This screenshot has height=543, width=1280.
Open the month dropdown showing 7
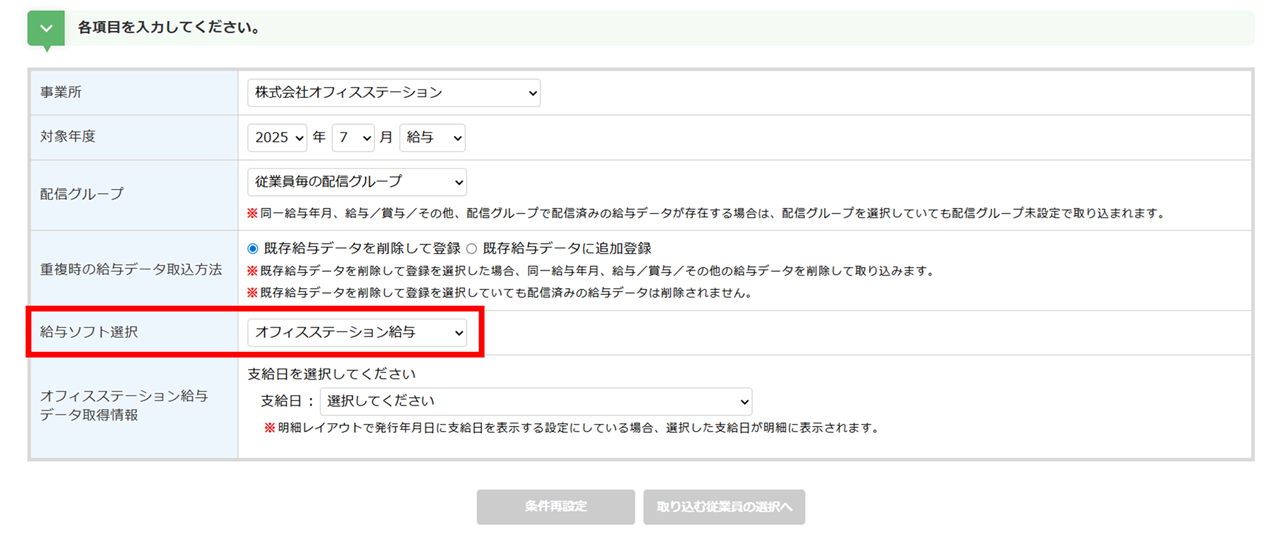[354, 138]
